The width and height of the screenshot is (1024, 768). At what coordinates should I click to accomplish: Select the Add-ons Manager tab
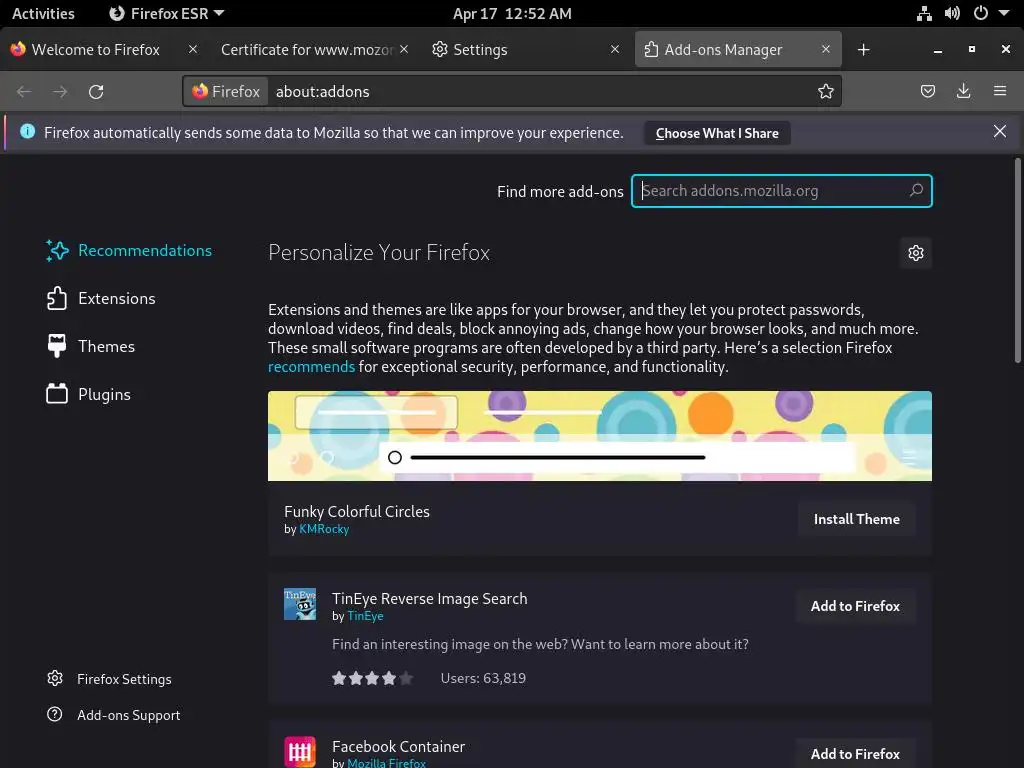(723, 50)
